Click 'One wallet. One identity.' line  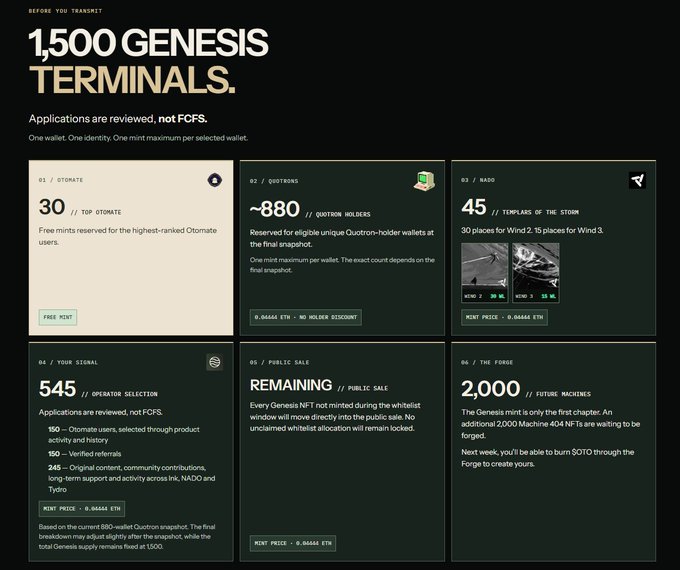[x=138, y=138]
